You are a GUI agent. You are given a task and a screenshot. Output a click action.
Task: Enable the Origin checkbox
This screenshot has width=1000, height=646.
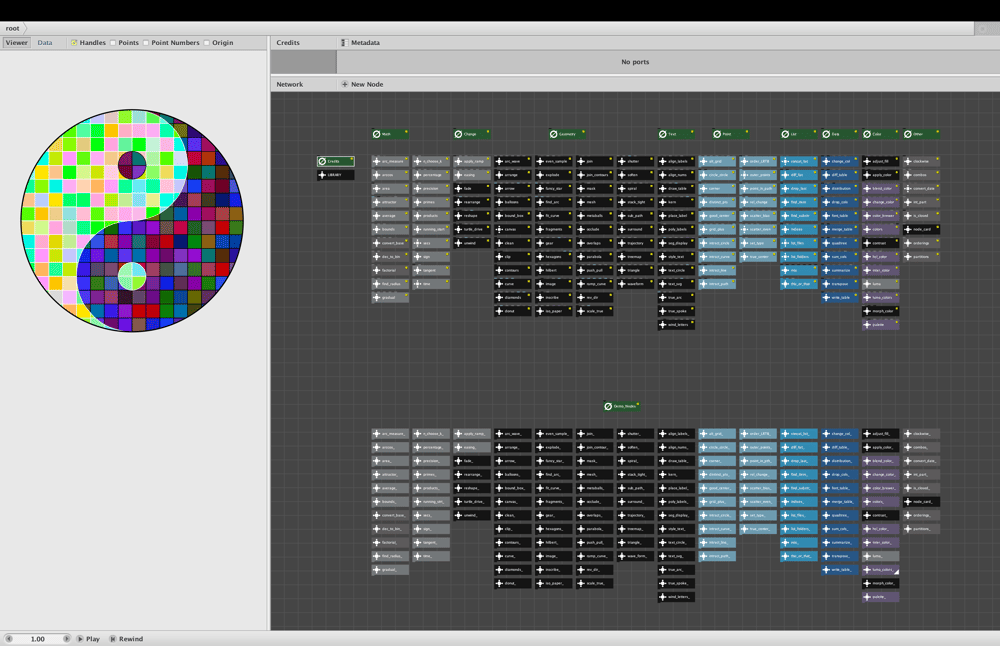pos(207,43)
